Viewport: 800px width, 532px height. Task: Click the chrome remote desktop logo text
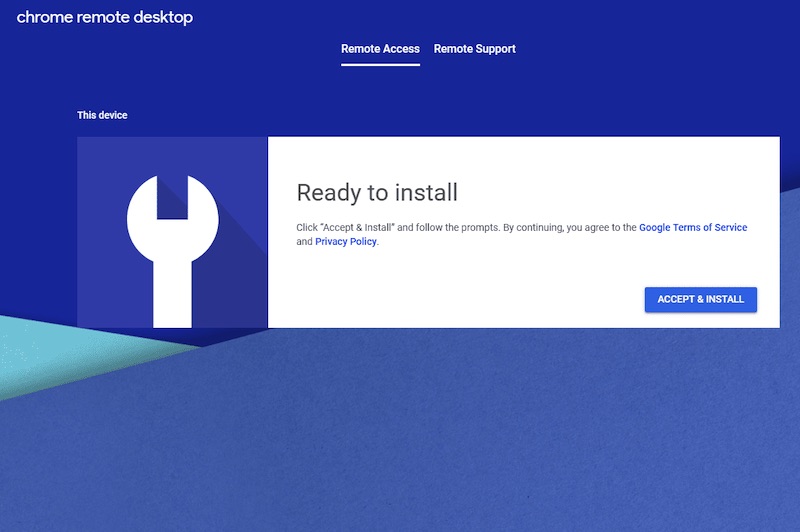tap(105, 17)
